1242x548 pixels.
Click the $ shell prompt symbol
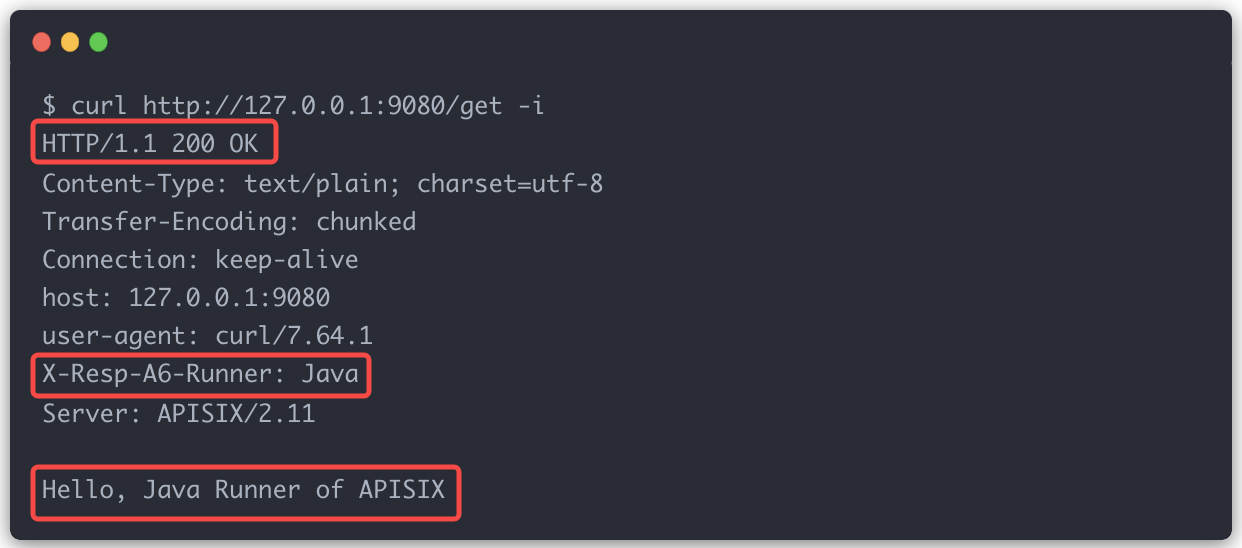pyautogui.click(x=49, y=106)
